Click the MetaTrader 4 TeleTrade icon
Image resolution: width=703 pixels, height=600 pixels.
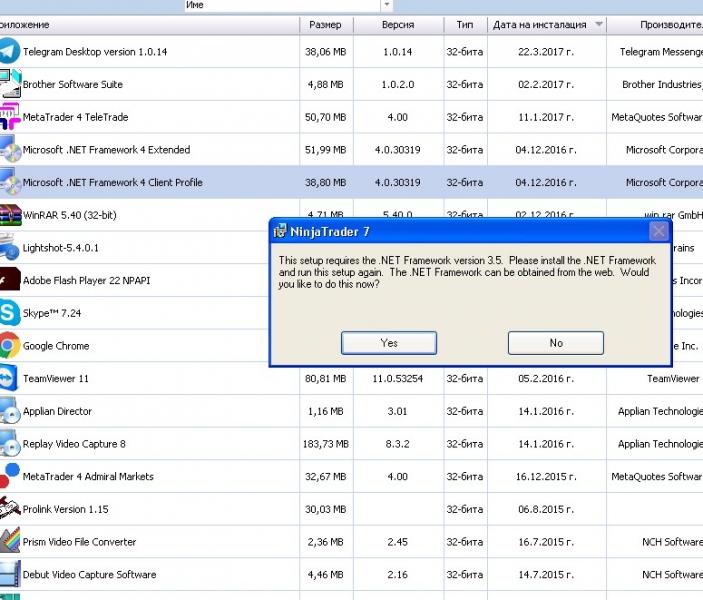tap(10, 117)
